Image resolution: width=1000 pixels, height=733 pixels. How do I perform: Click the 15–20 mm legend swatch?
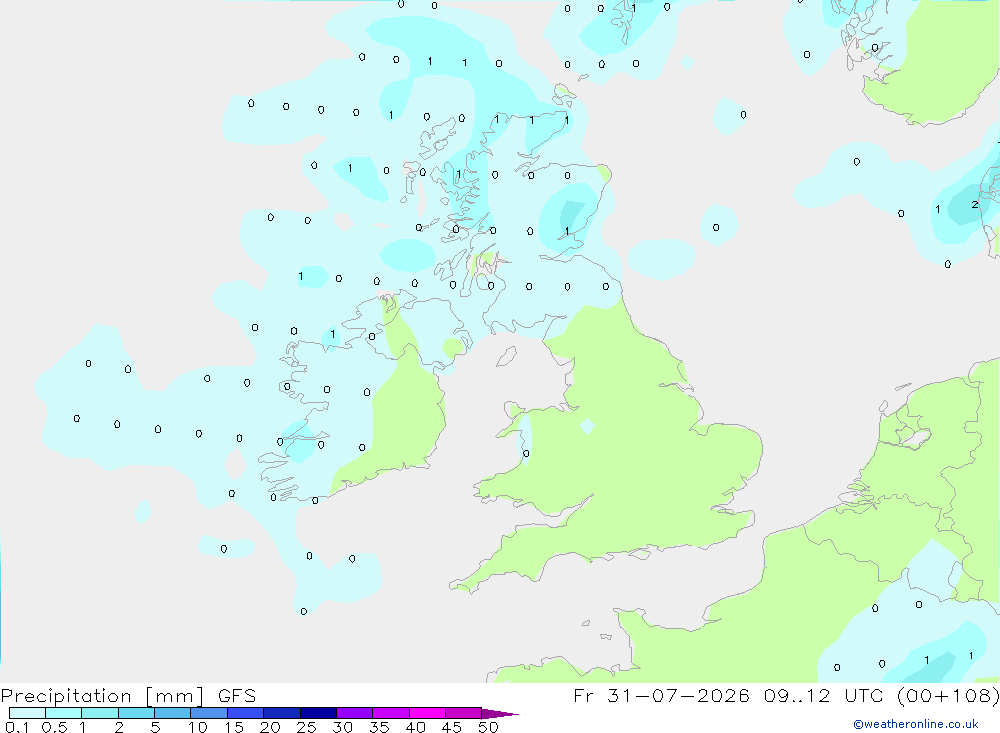[245, 713]
